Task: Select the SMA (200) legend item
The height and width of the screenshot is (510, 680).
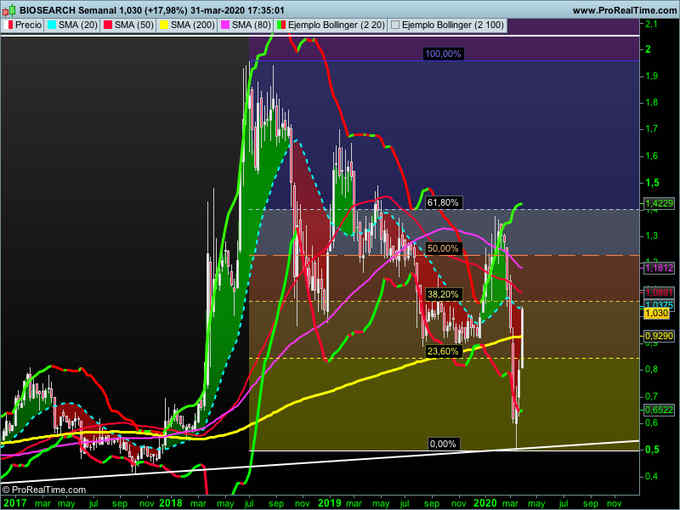Action: [187, 25]
